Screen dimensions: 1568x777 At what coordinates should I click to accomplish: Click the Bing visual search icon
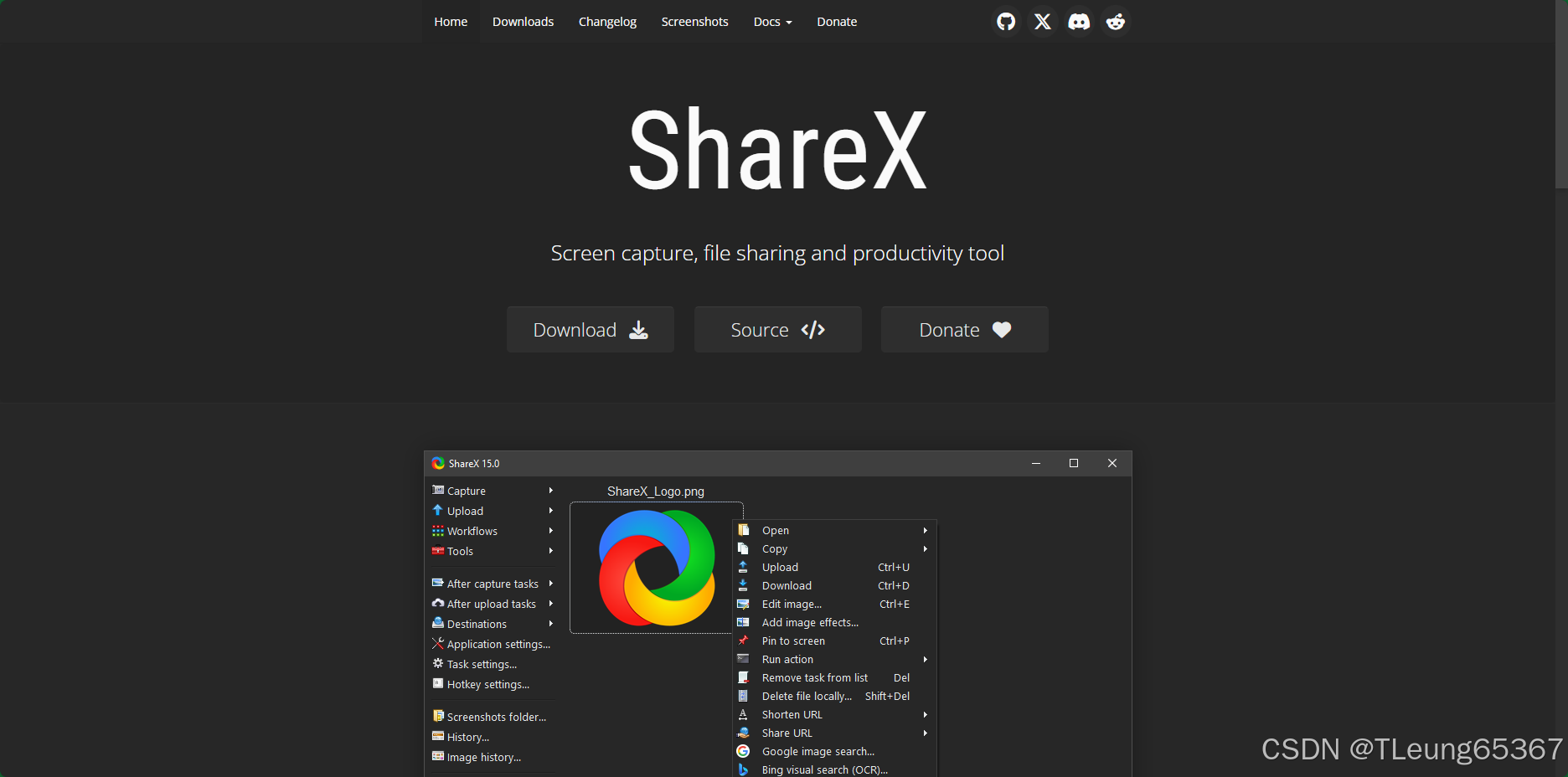[x=743, y=769]
